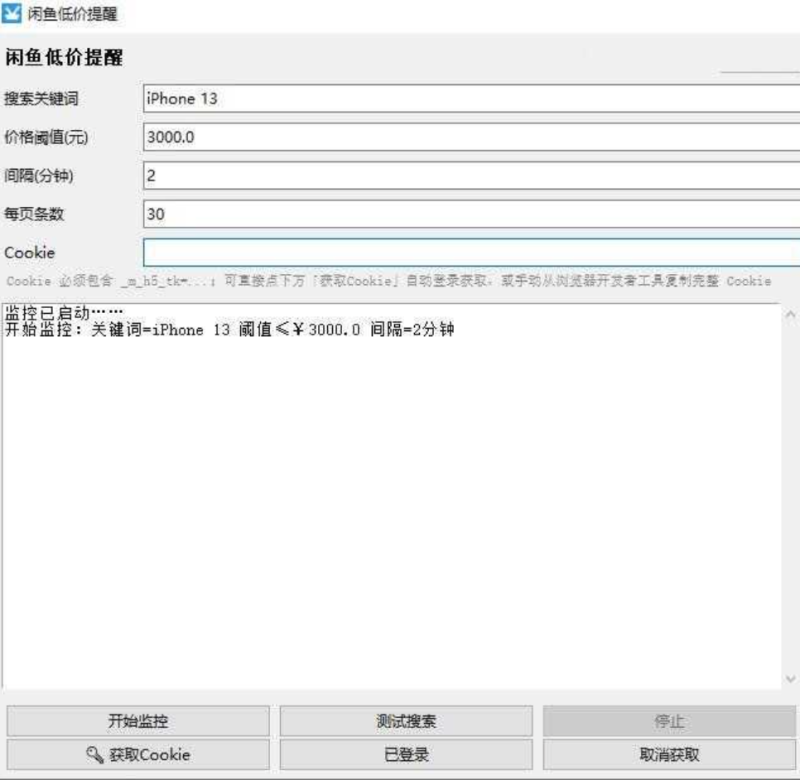Focus the 间隔(分钟) input with value 2
800x780 pixels.
471,175
